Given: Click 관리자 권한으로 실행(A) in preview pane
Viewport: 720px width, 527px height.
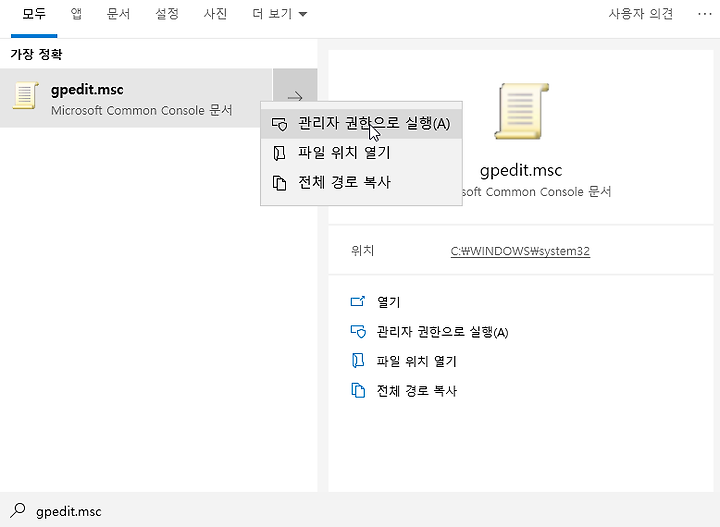Looking at the screenshot, I should [442, 332].
